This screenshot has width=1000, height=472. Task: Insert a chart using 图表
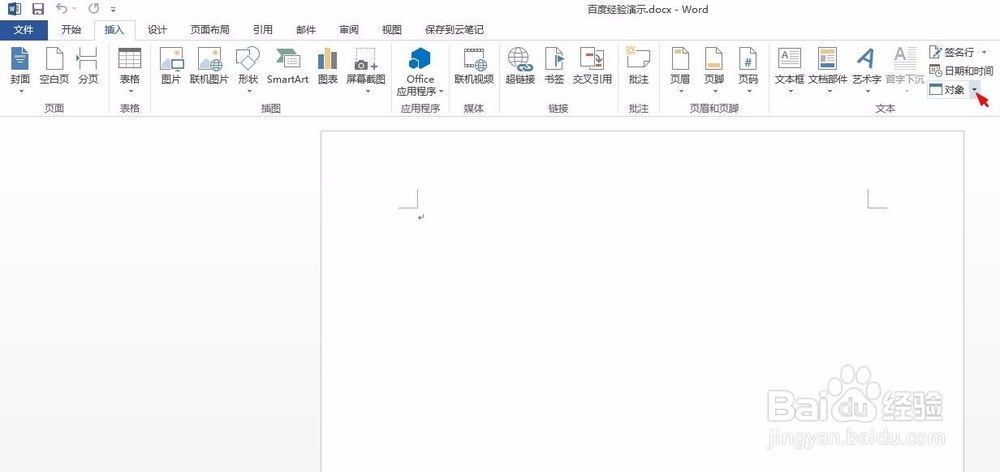pyautogui.click(x=327, y=66)
